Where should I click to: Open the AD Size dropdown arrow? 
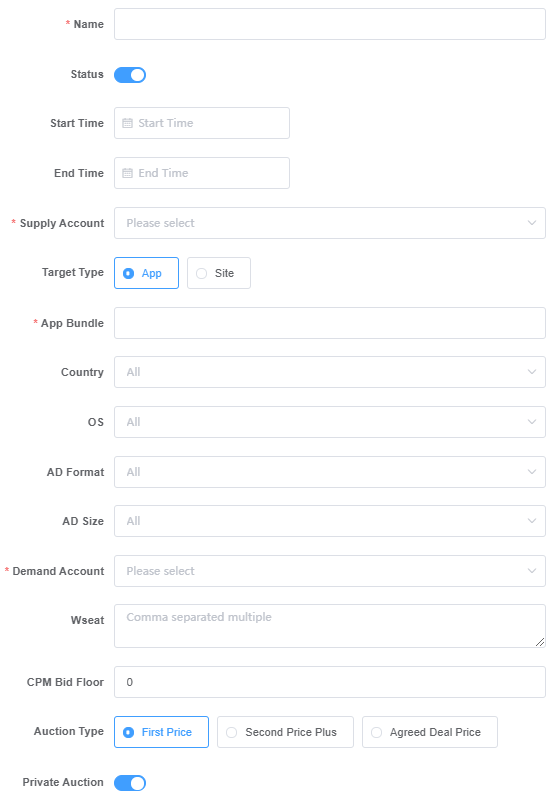(532, 521)
